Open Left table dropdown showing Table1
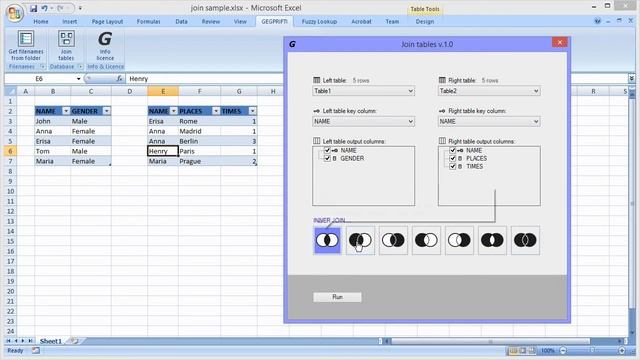640x360 pixels. [x=363, y=91]
